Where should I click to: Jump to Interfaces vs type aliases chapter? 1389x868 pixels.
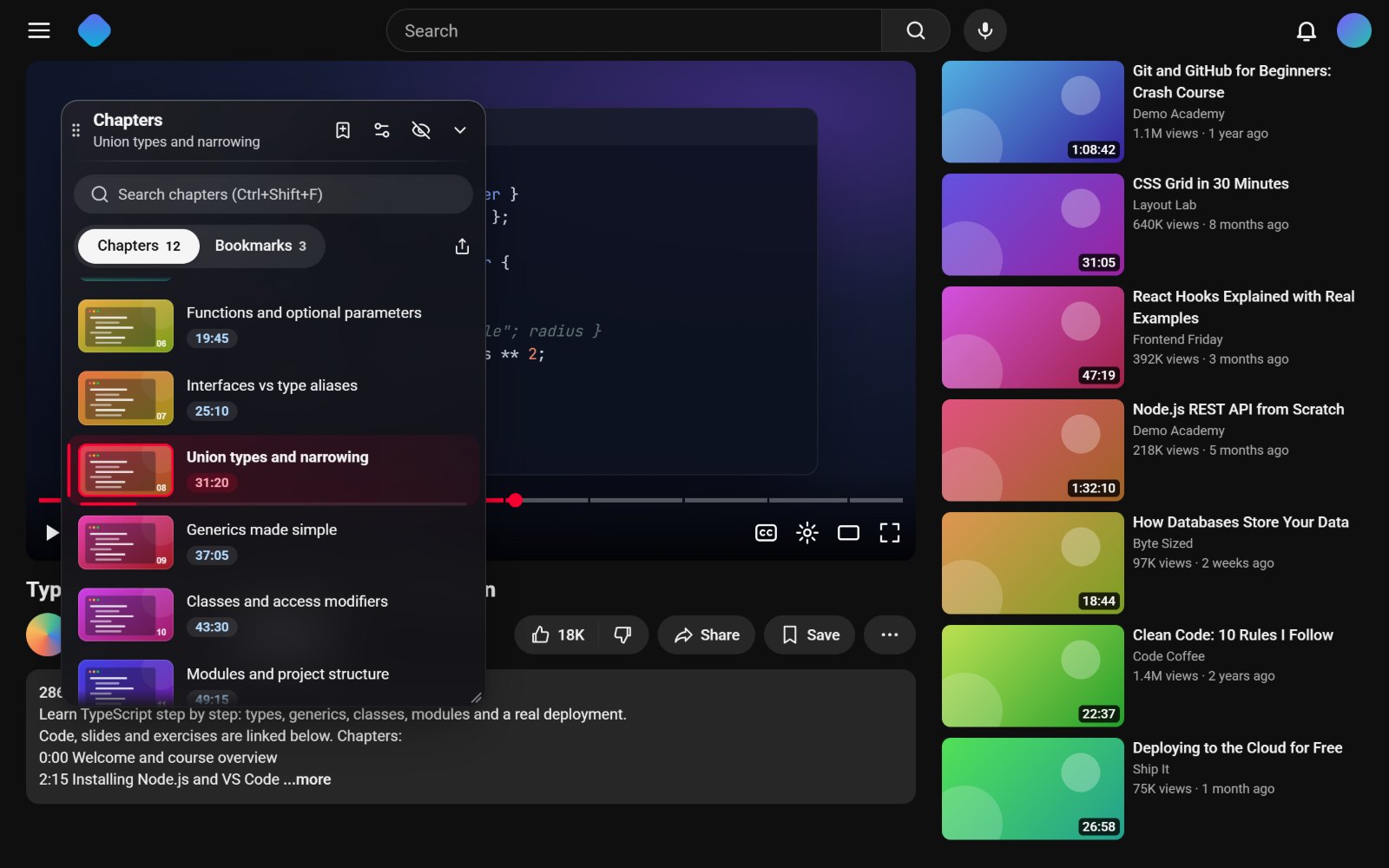coord(273,398)
